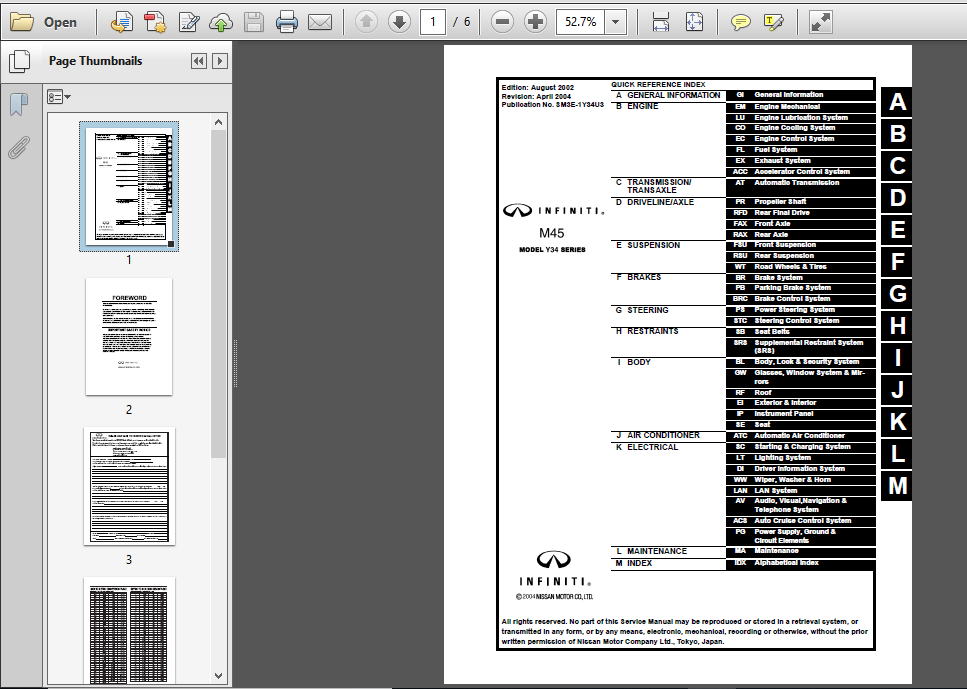The image size is (967, 689).
Task: Open thumbnail options menu dropdown
Action: [x=59, y=97]
